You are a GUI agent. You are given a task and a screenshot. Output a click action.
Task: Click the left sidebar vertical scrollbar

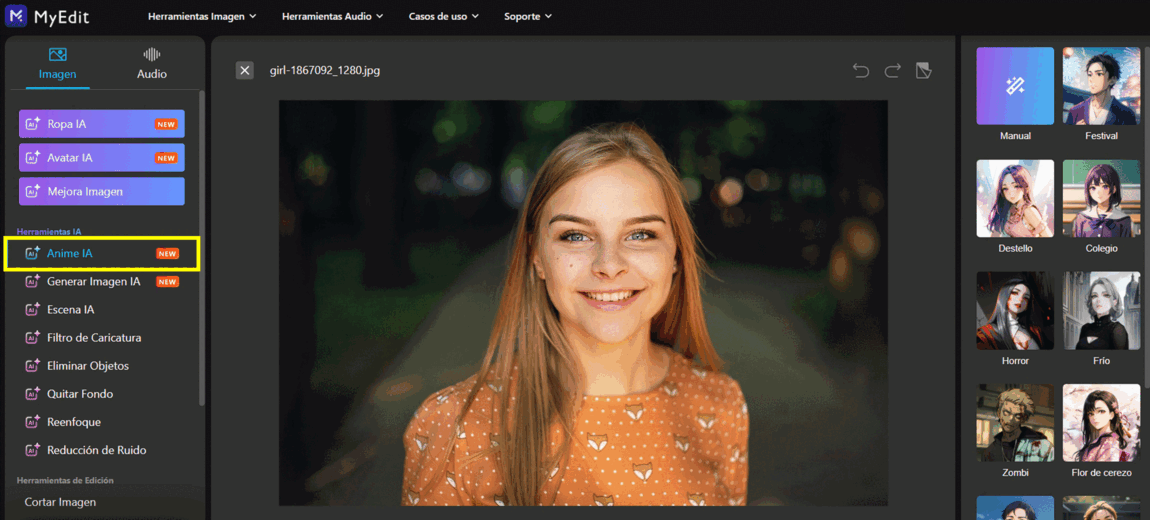point(202,250)
